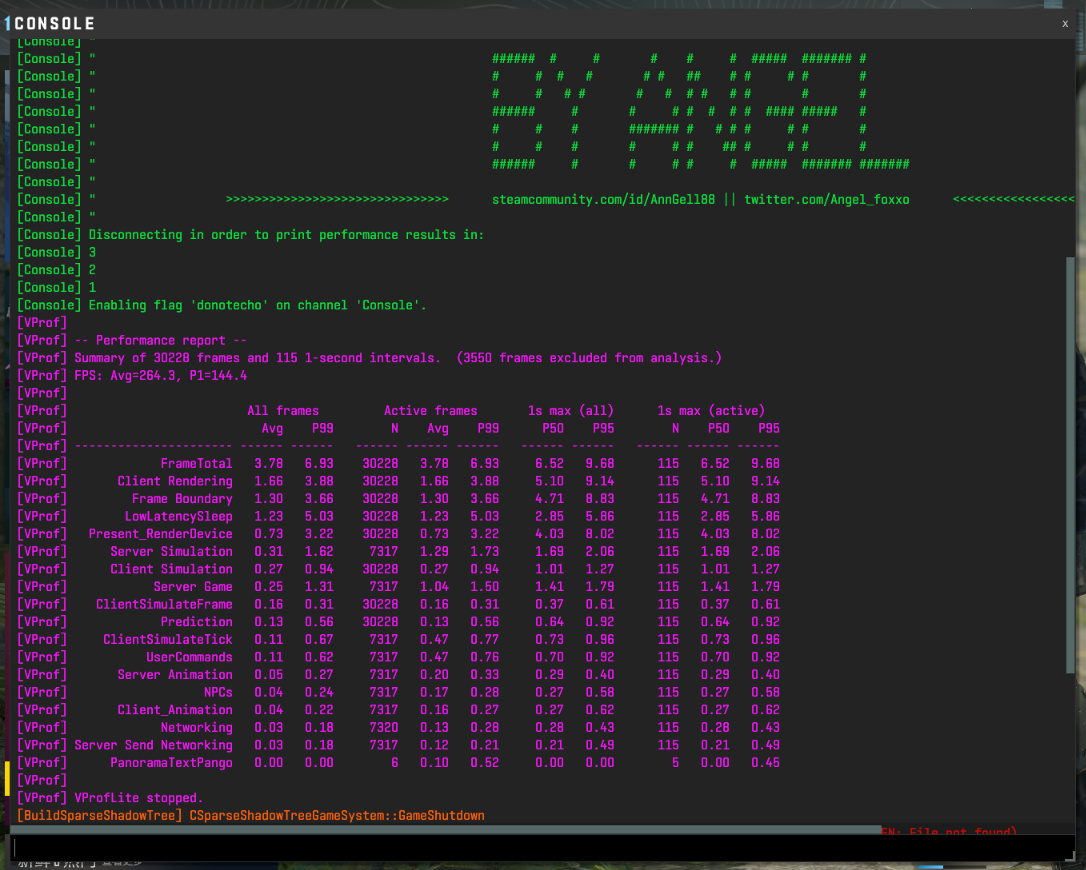The width and height of the screenshot is (1086, 870).
Task: Click the 'Disconnecting in order to print' line
Action: (x=286, y=235)
